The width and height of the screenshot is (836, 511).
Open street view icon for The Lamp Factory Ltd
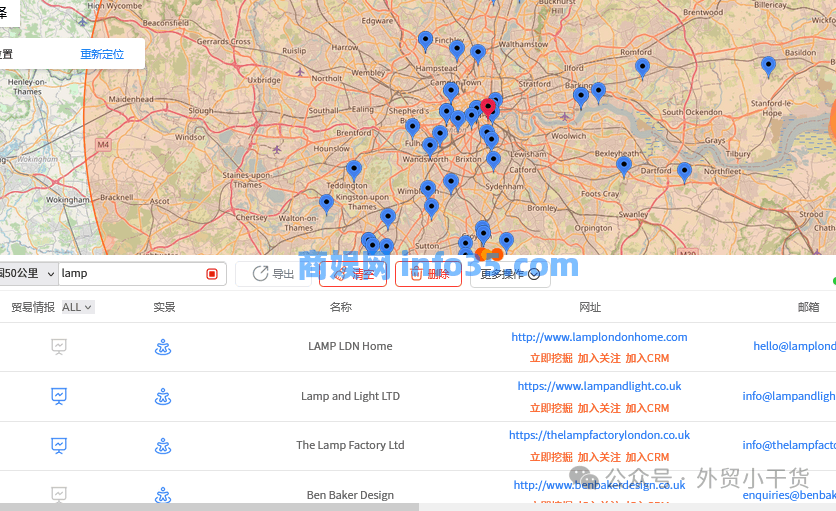point(163,445)
